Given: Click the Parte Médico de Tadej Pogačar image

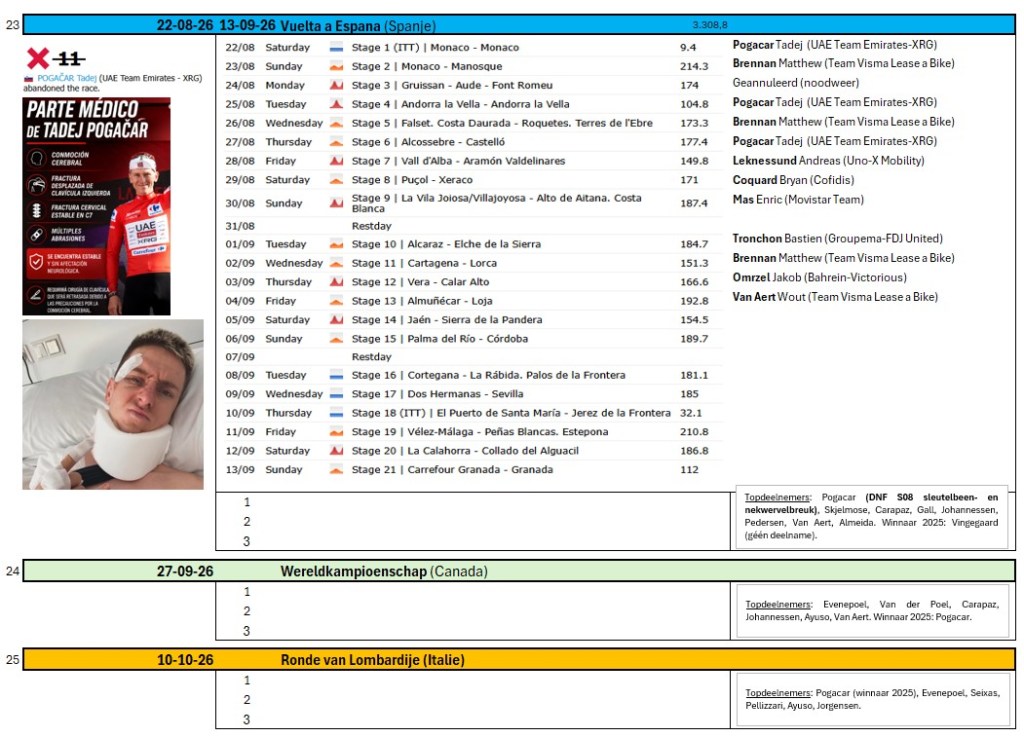Looking at the screenshot, I should 97,206.
